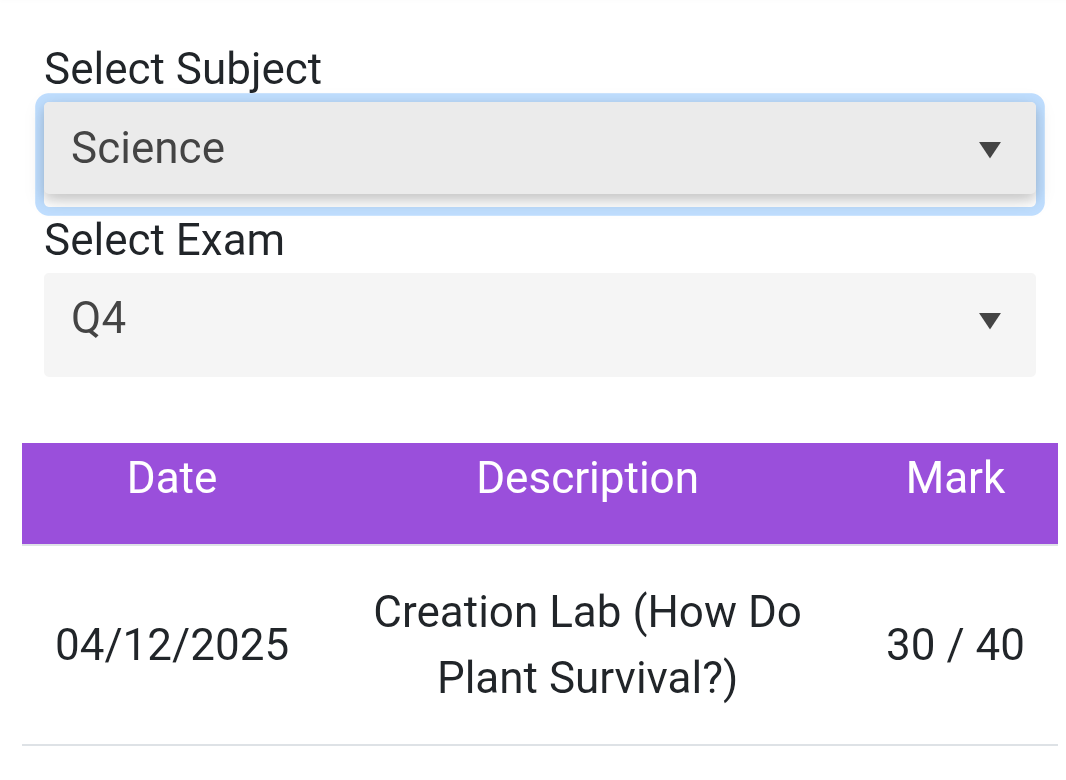Click the arrow icon beside Q4

click(990, 321)
